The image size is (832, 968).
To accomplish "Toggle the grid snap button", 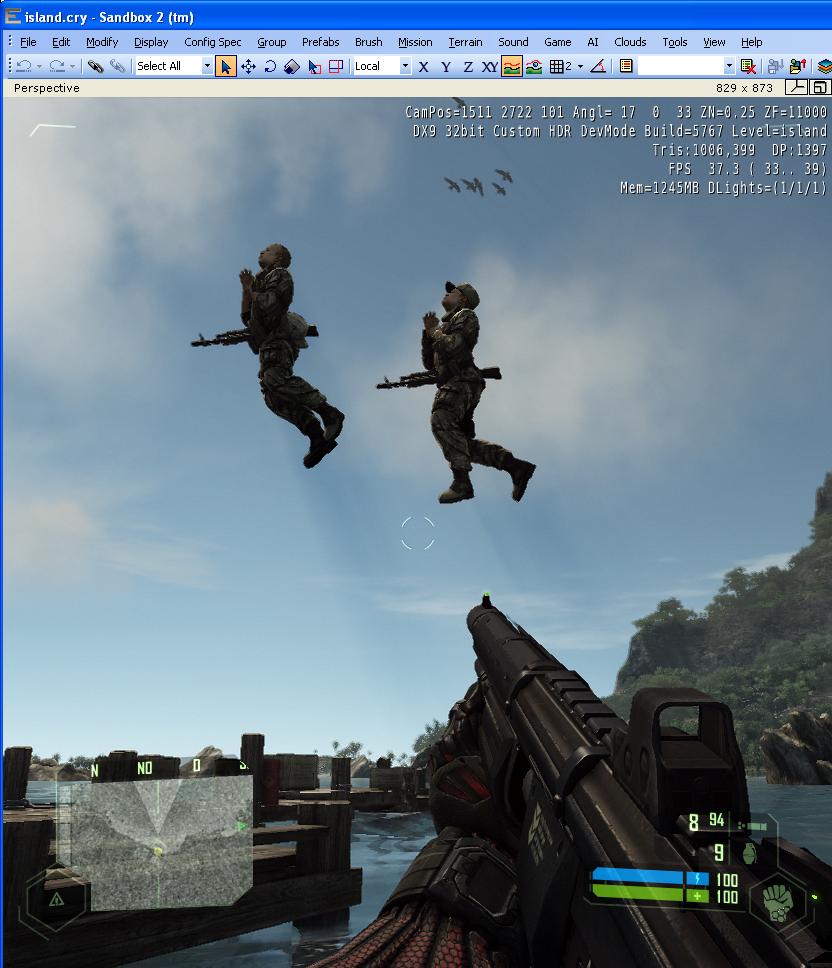I will tap(560, 66).
